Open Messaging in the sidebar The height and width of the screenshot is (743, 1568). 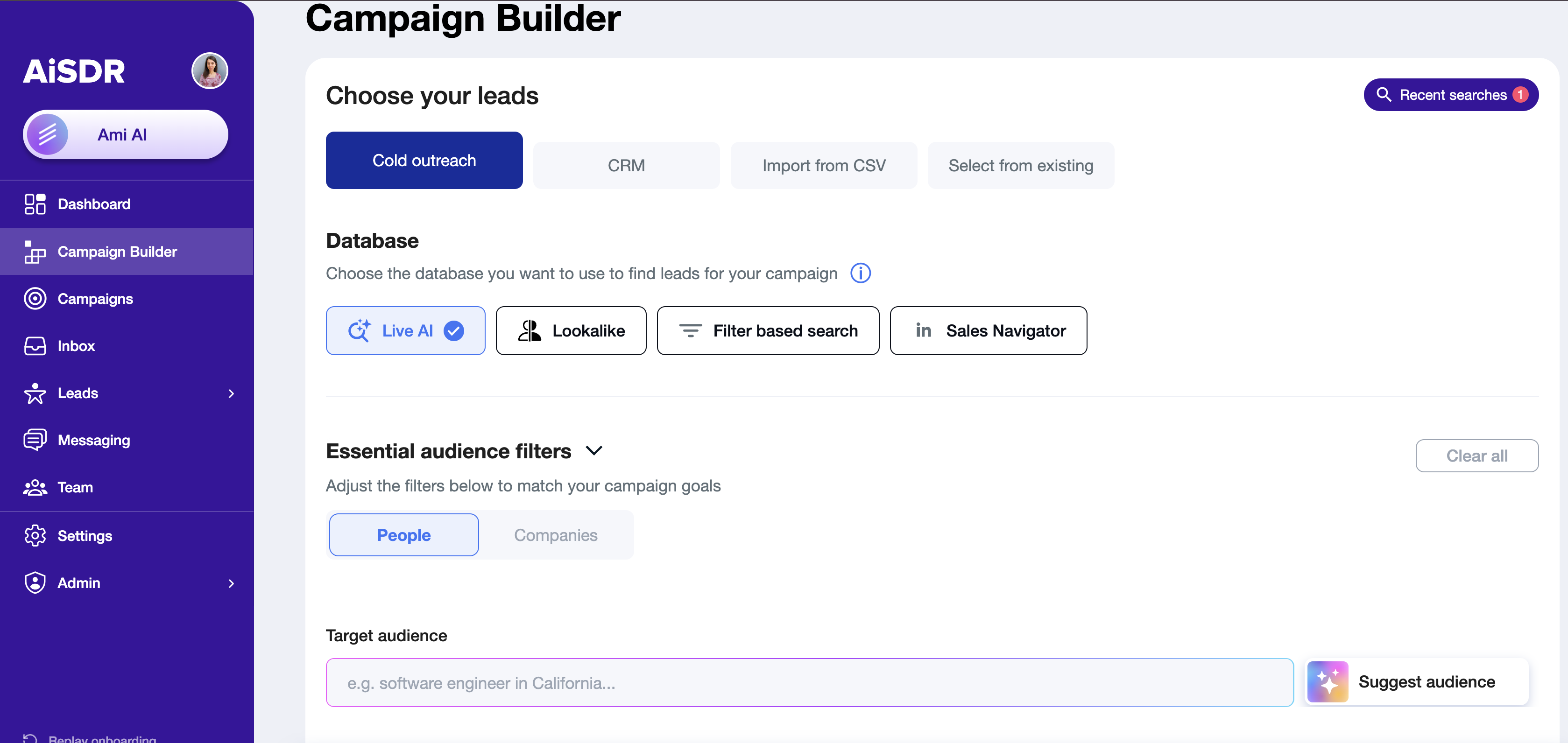coord(127,440)
